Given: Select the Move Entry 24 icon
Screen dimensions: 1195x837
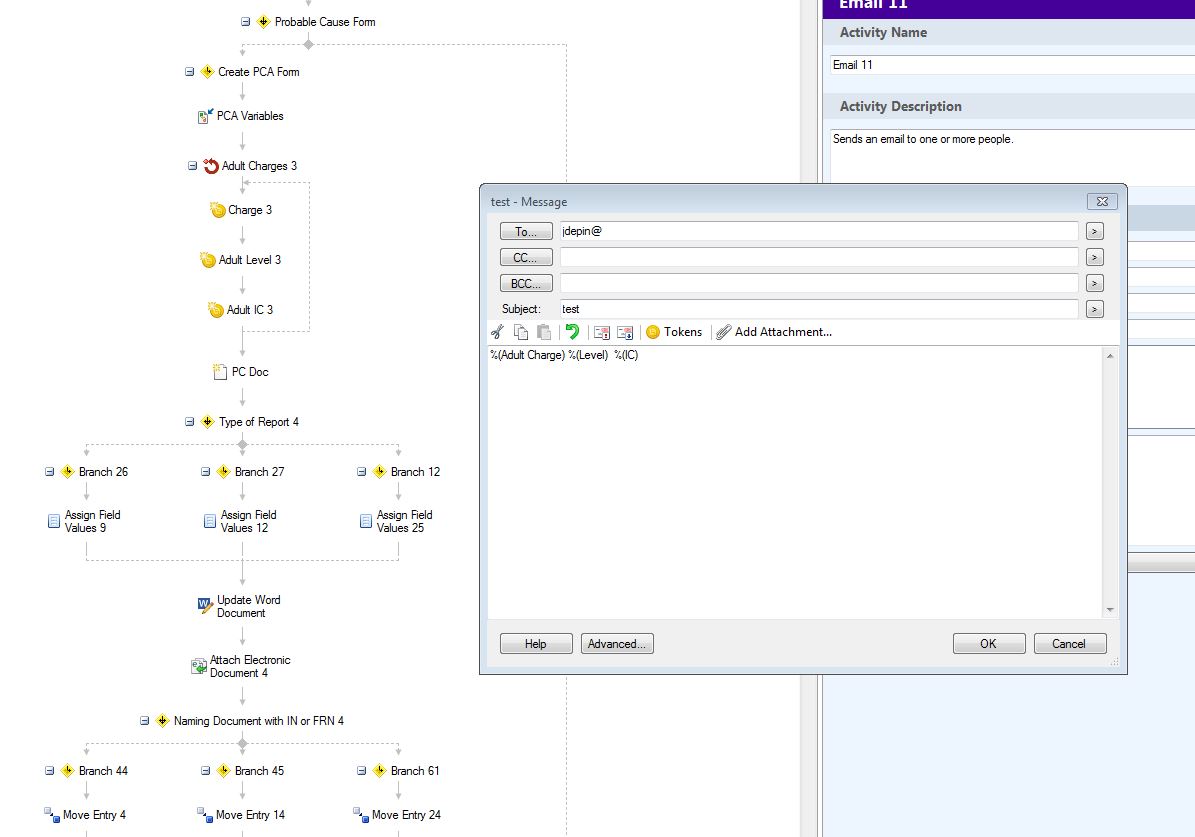Looking at the screenshot, I should pyautogui.click(x=361, y=815).
